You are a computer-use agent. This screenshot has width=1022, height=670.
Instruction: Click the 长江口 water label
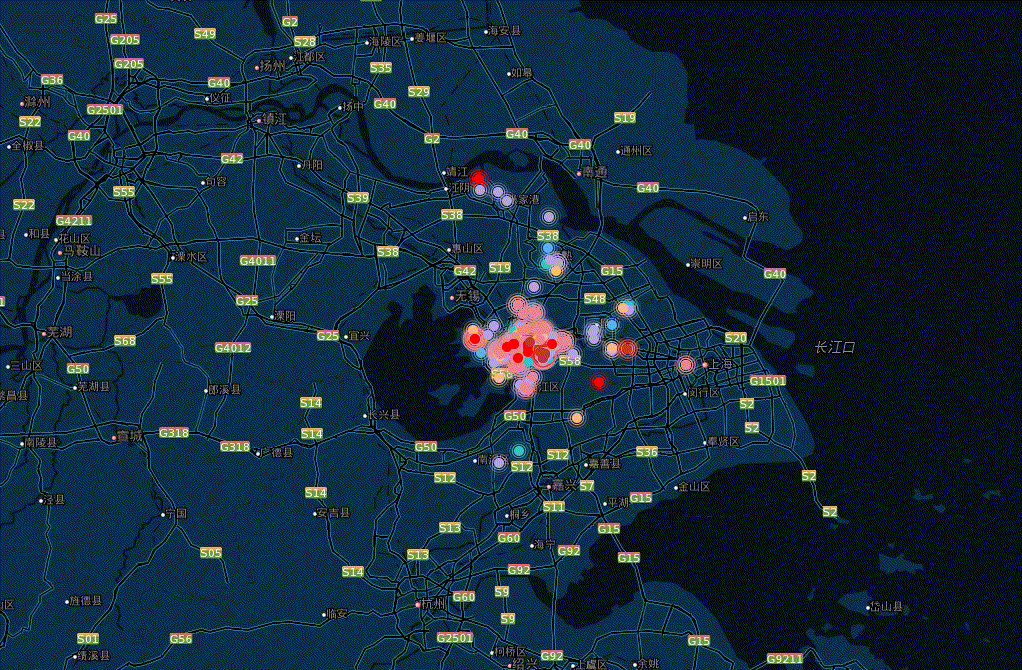point(834,347)
